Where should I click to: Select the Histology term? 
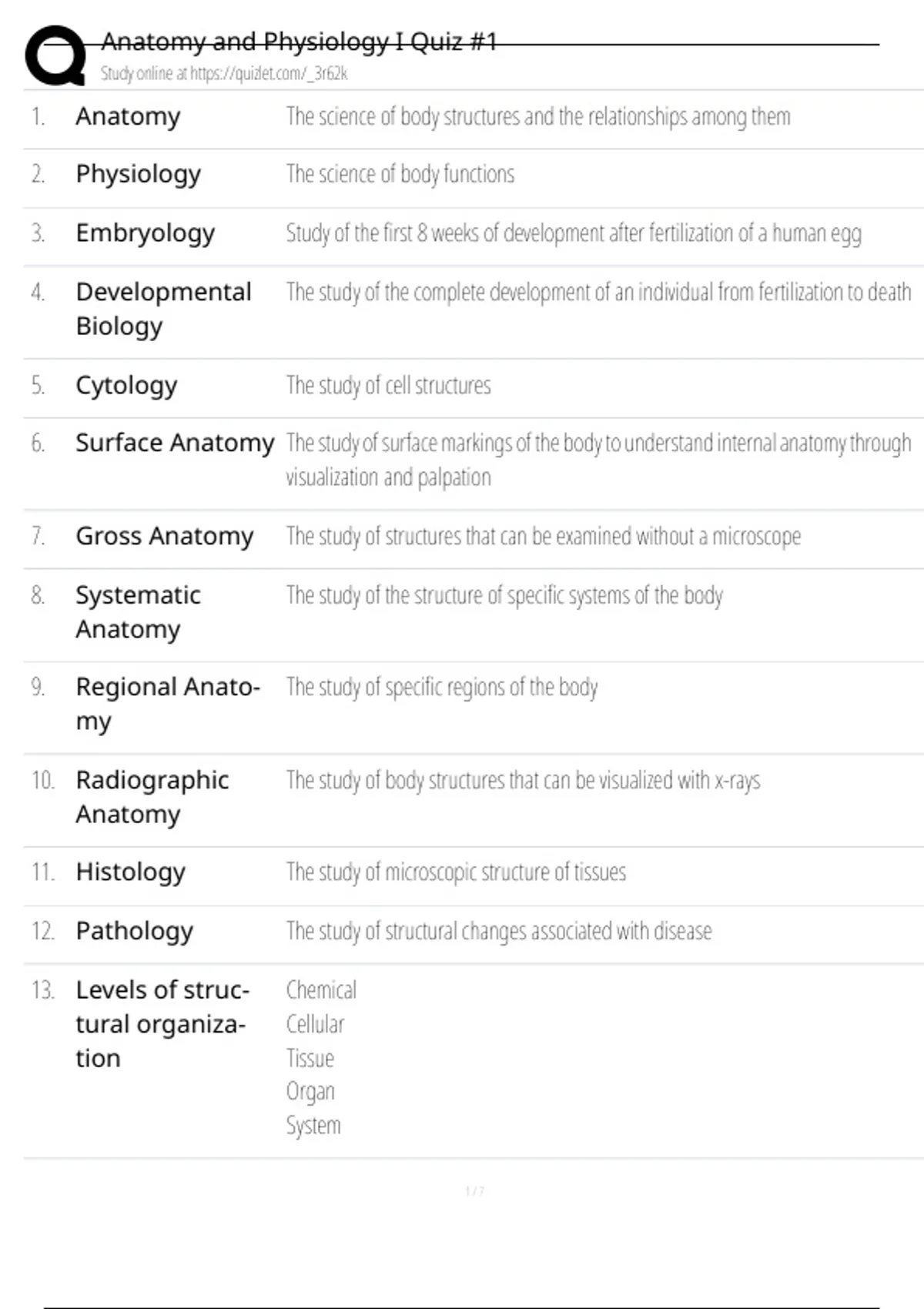130,872
